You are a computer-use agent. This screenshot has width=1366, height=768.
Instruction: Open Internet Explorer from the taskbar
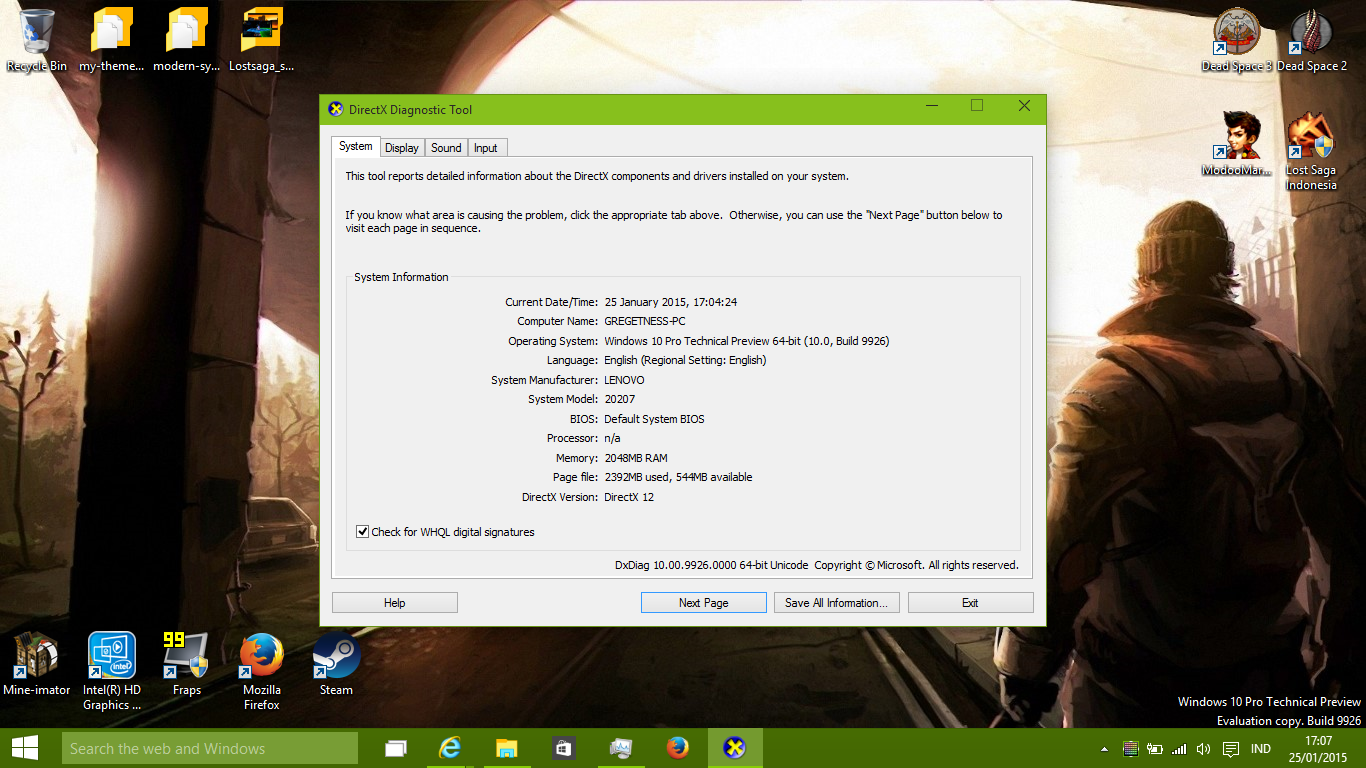coord(451,748)
